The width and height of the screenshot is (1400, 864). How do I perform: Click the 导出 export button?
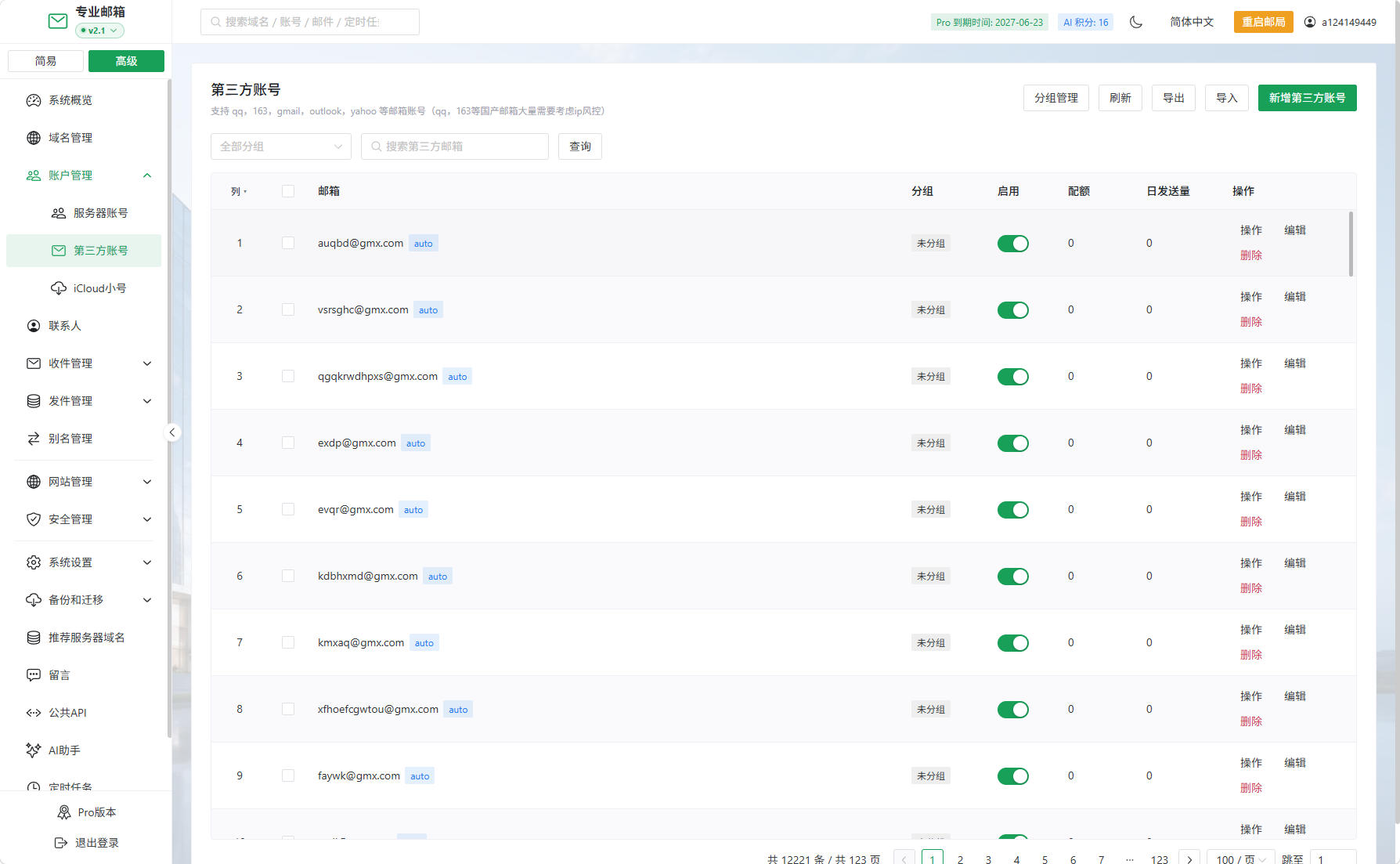[1174, 98]
